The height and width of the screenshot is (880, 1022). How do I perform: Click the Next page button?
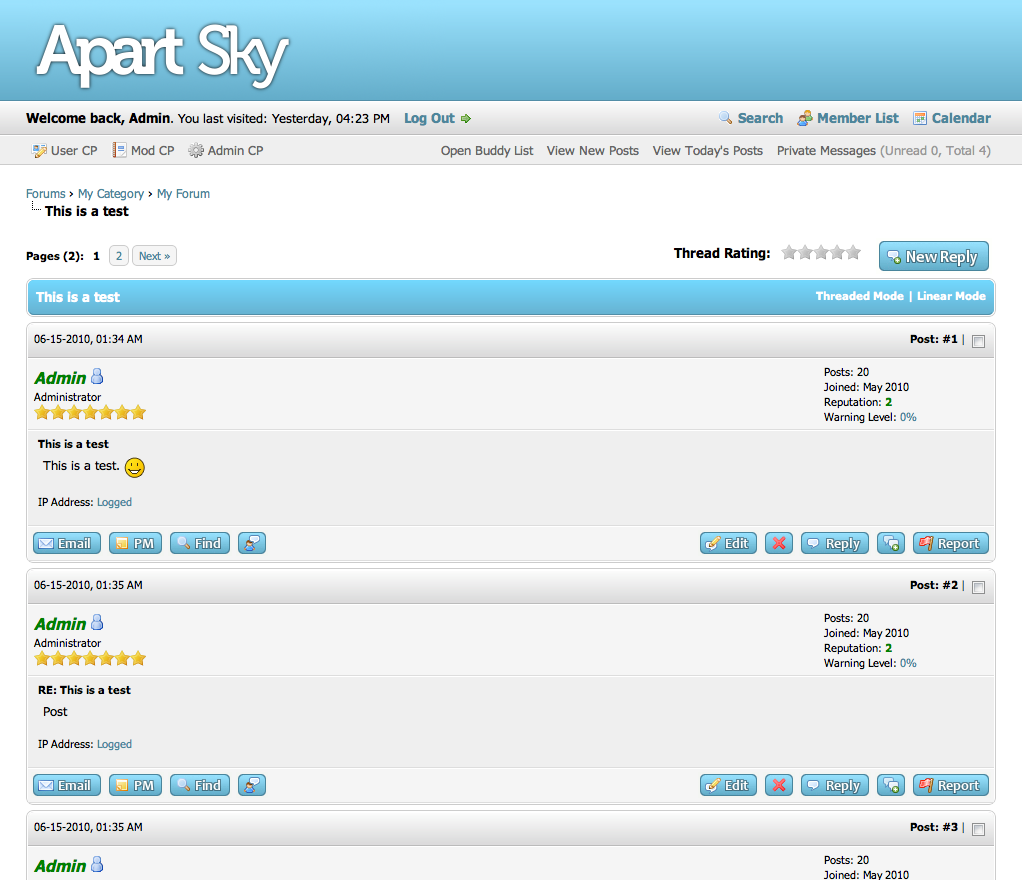(x=154, y=256)
